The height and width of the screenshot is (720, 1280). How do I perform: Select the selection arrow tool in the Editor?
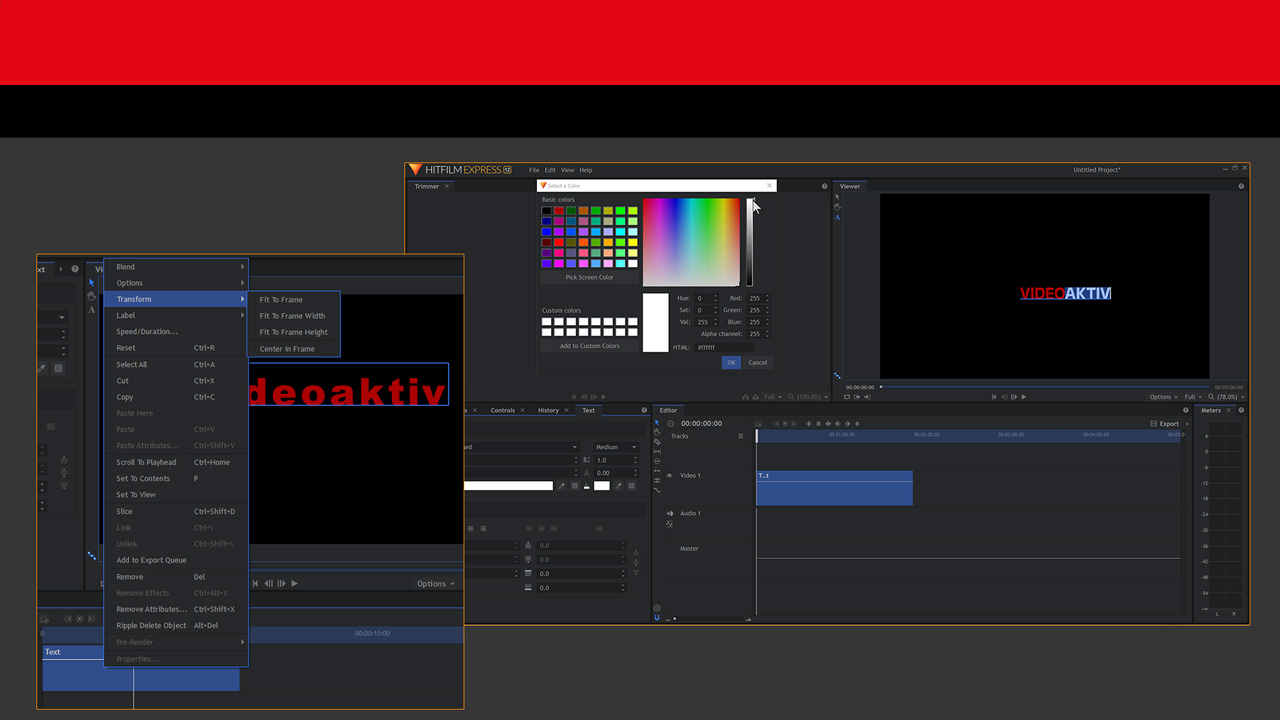657,422
